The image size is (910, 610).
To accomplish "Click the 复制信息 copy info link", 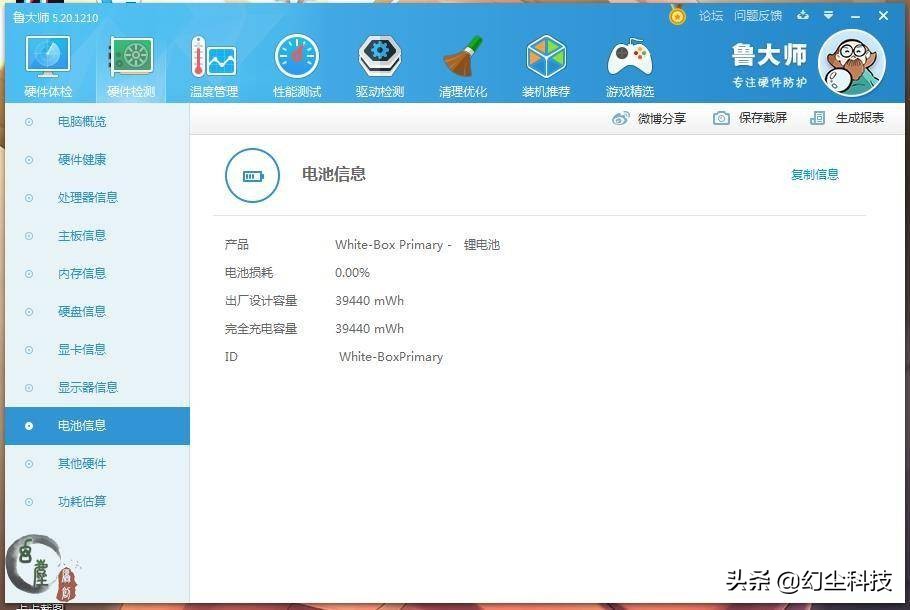I will click(x=814, y=173).
